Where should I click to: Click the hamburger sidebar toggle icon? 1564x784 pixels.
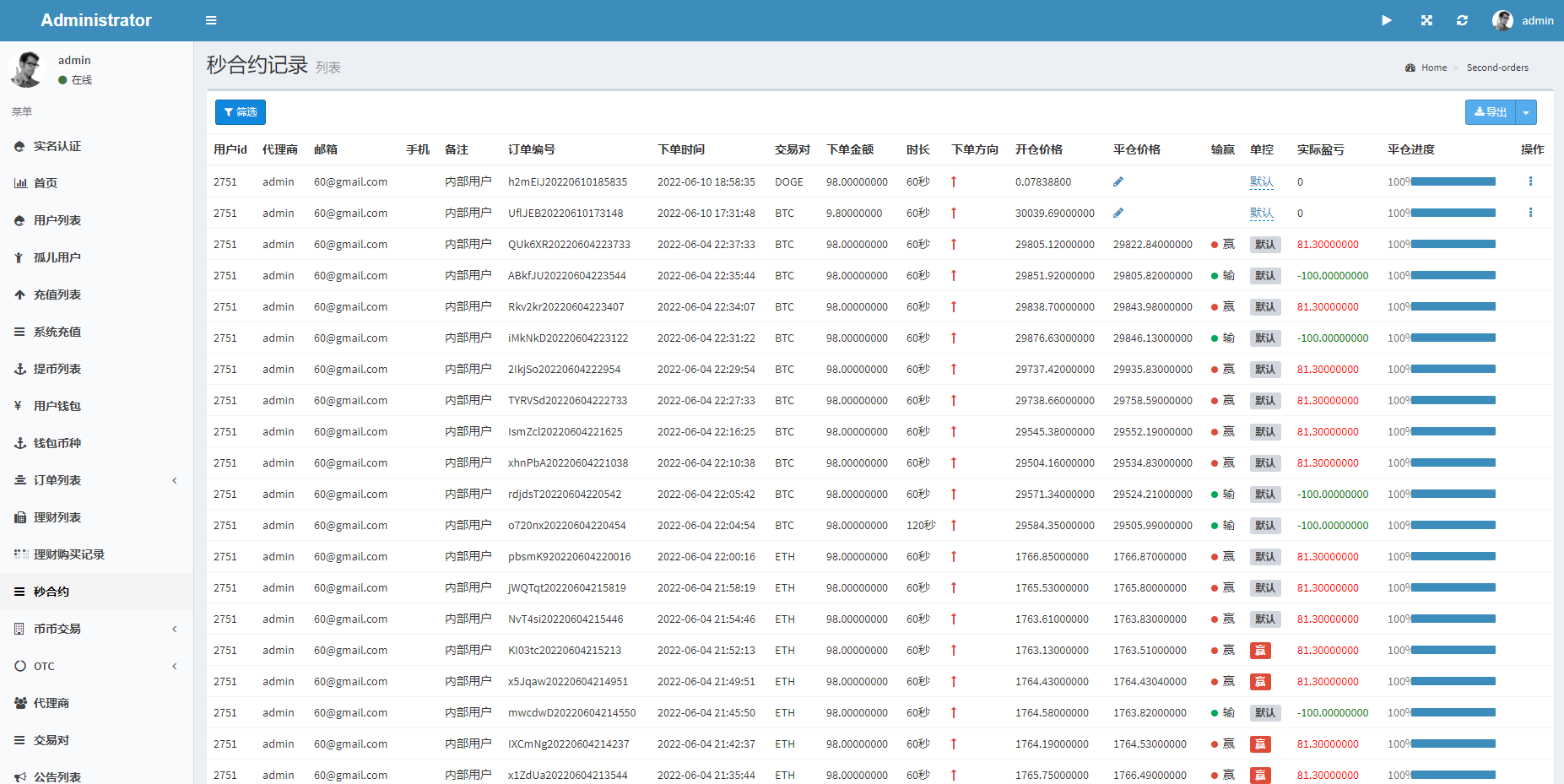point(211,20)
